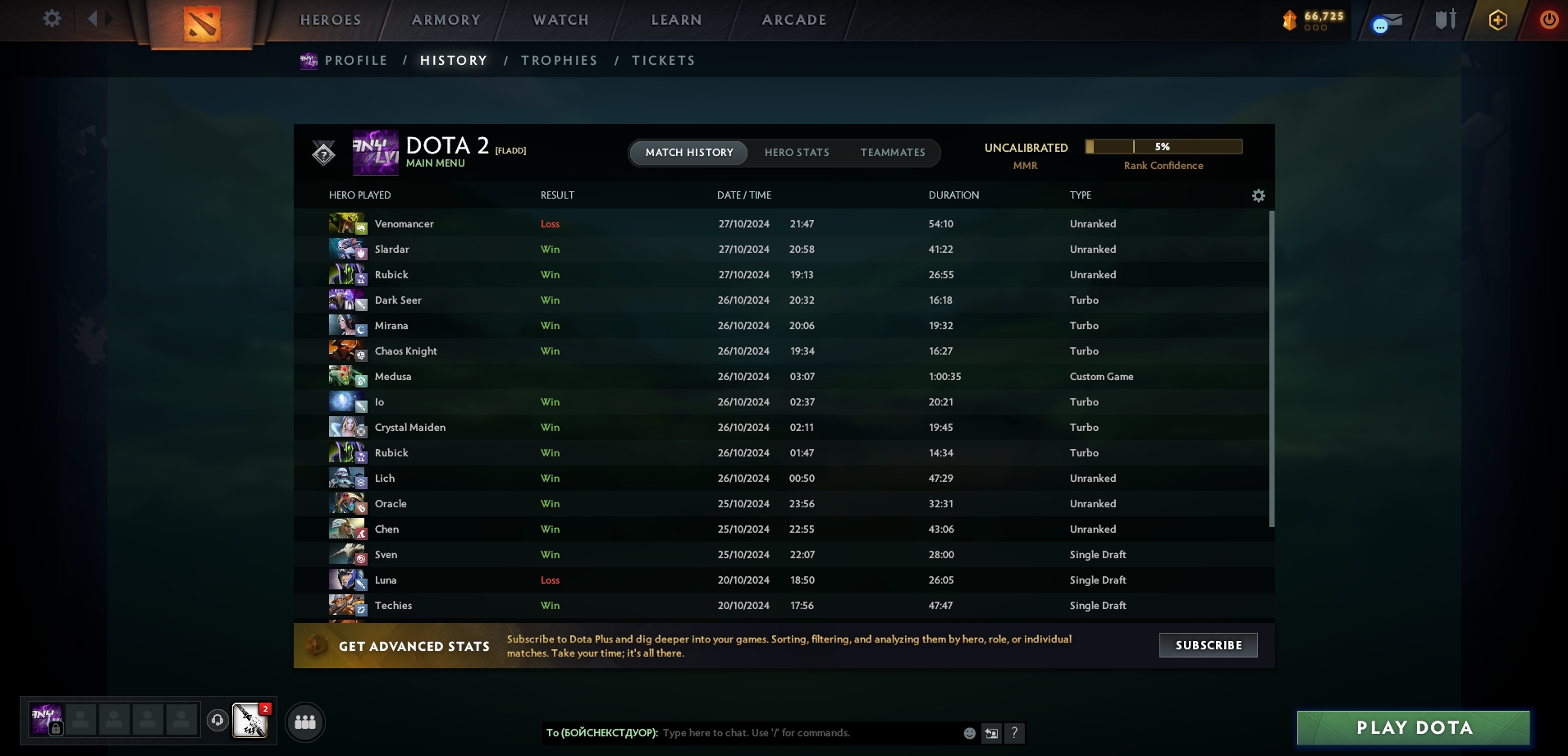This screenshot has width=1568, height=756.
Task: Click the Techies hero portrait
Action: (348, 606)
